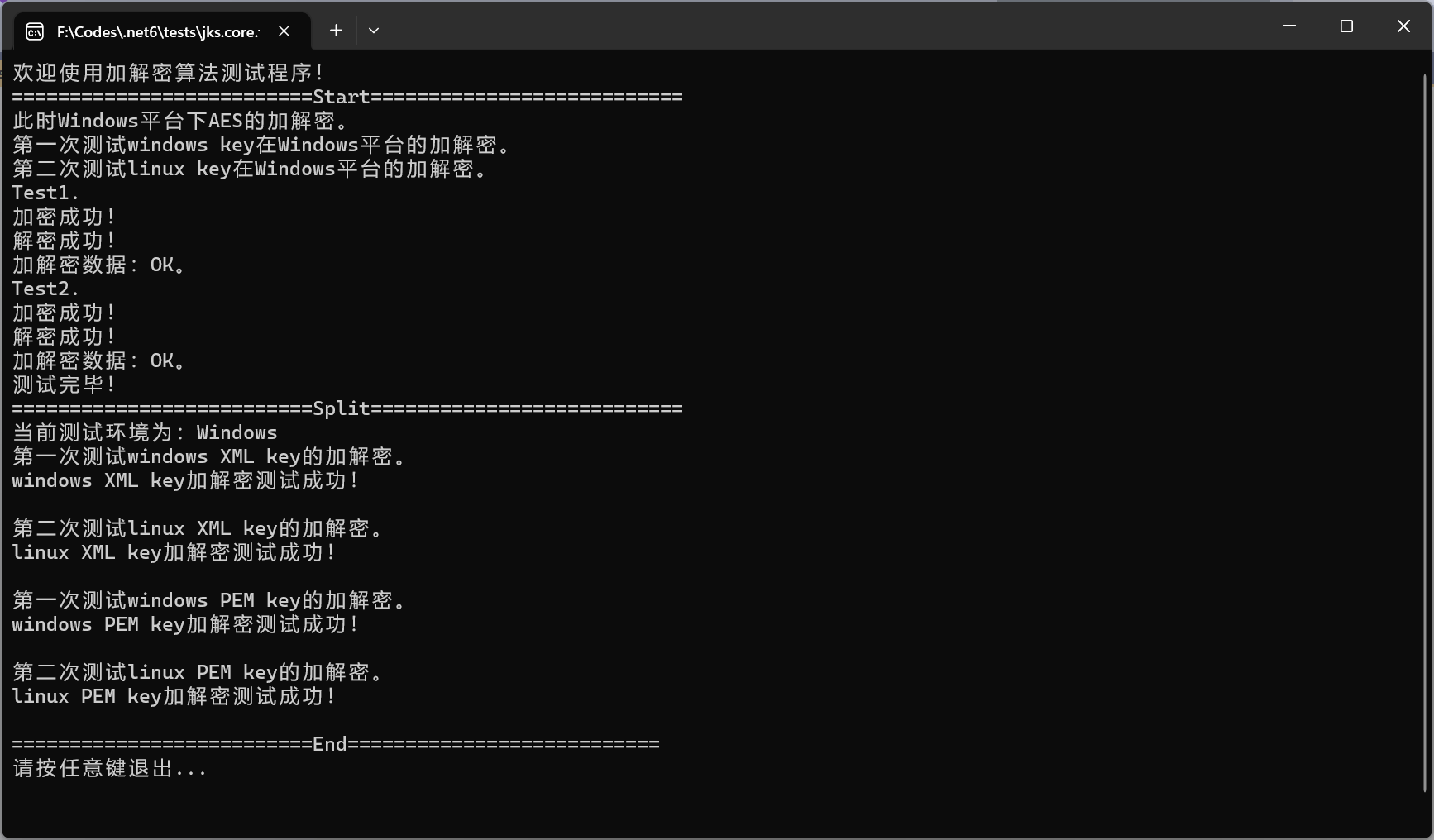Image resolution: width=1434 pixels, height=840 pixels.
Task: Minimize the terminal window
Action: tap(1288, 26)
